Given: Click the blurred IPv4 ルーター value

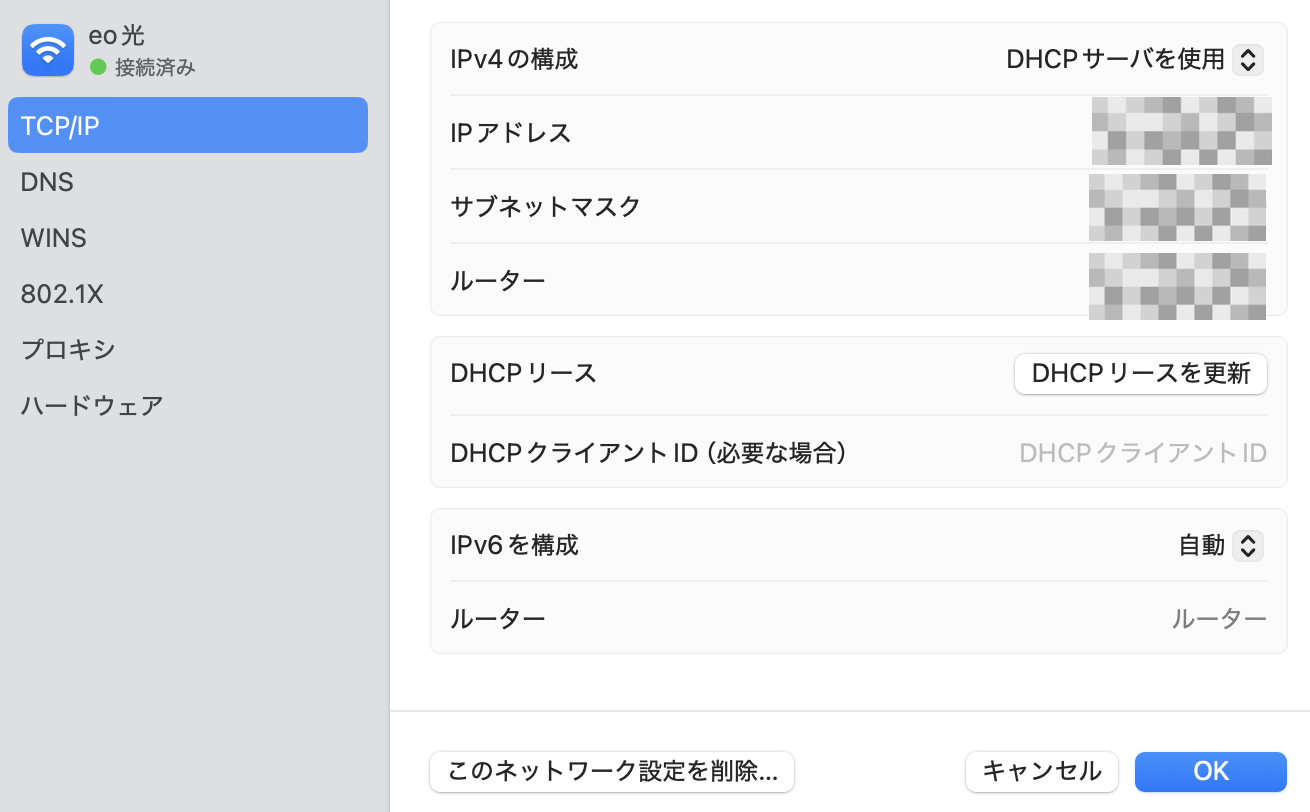Looking at the screenshot, I should tap(1177, 284).
